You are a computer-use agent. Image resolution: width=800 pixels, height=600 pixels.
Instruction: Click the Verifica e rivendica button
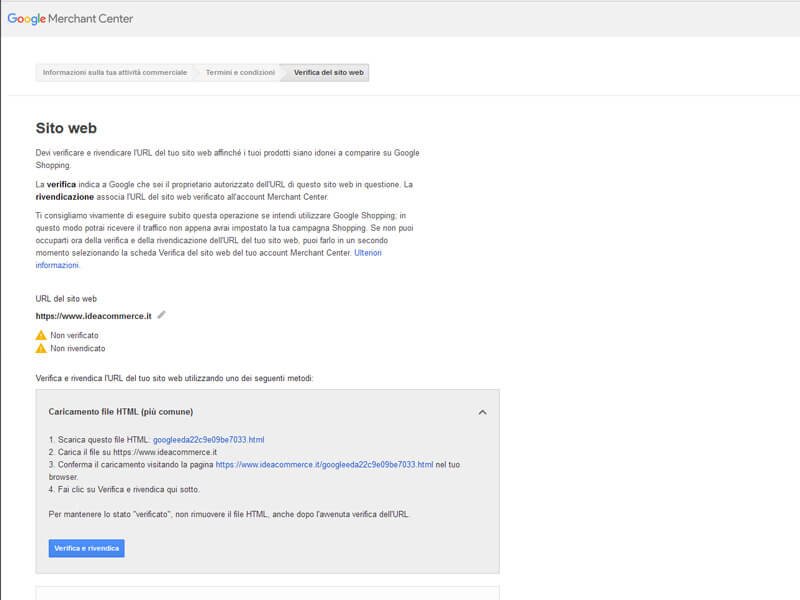coord(87,548)
